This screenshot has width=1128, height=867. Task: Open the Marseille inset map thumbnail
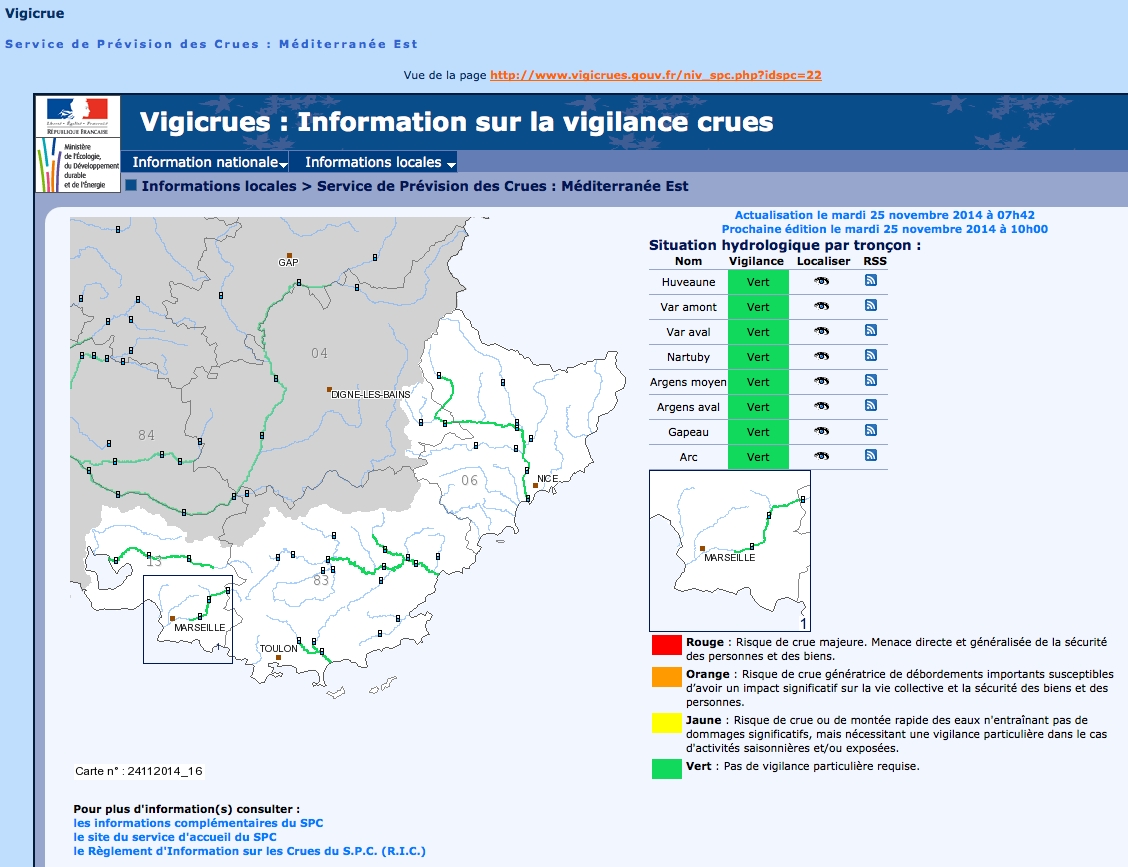point(730,551)
